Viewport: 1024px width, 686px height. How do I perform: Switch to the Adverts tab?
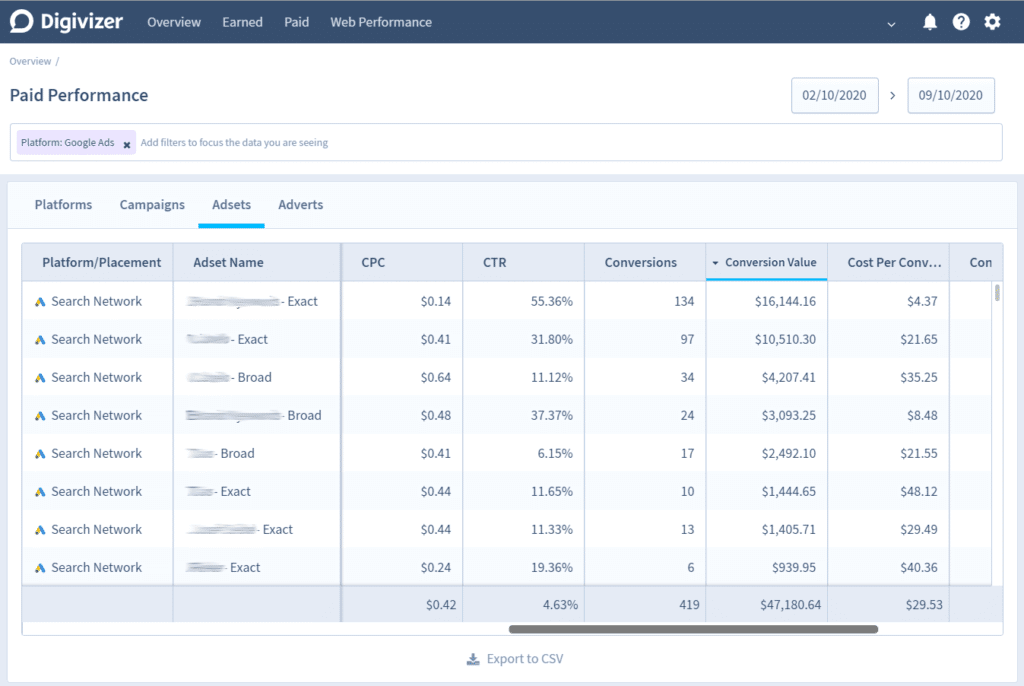(300, 205)
